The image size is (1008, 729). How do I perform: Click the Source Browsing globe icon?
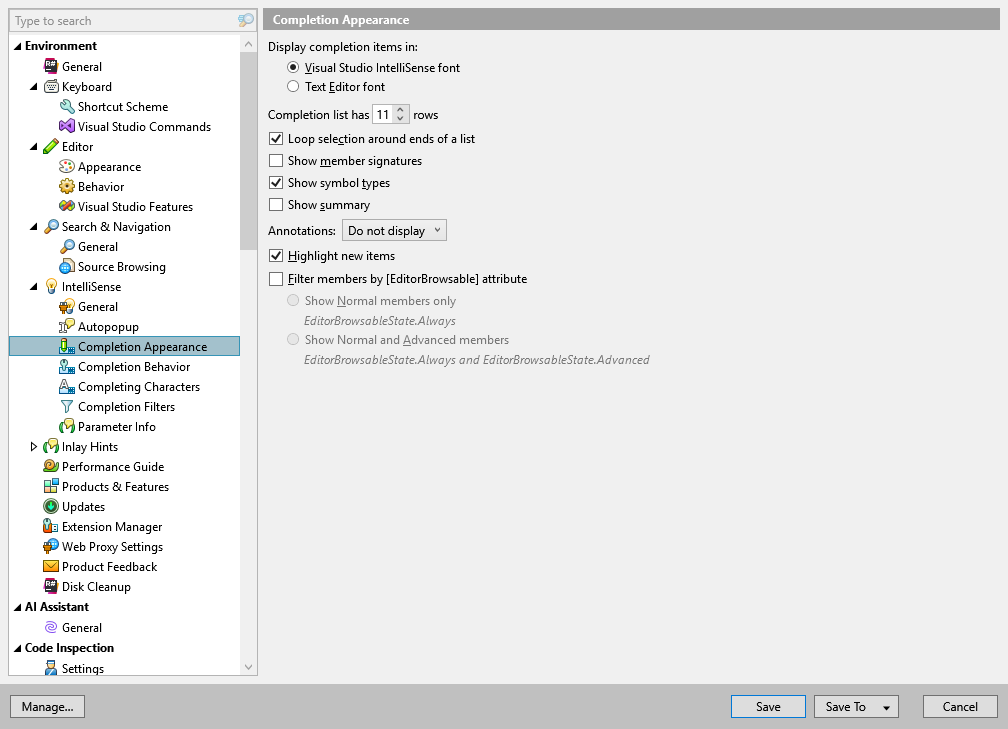coord(67,266)
